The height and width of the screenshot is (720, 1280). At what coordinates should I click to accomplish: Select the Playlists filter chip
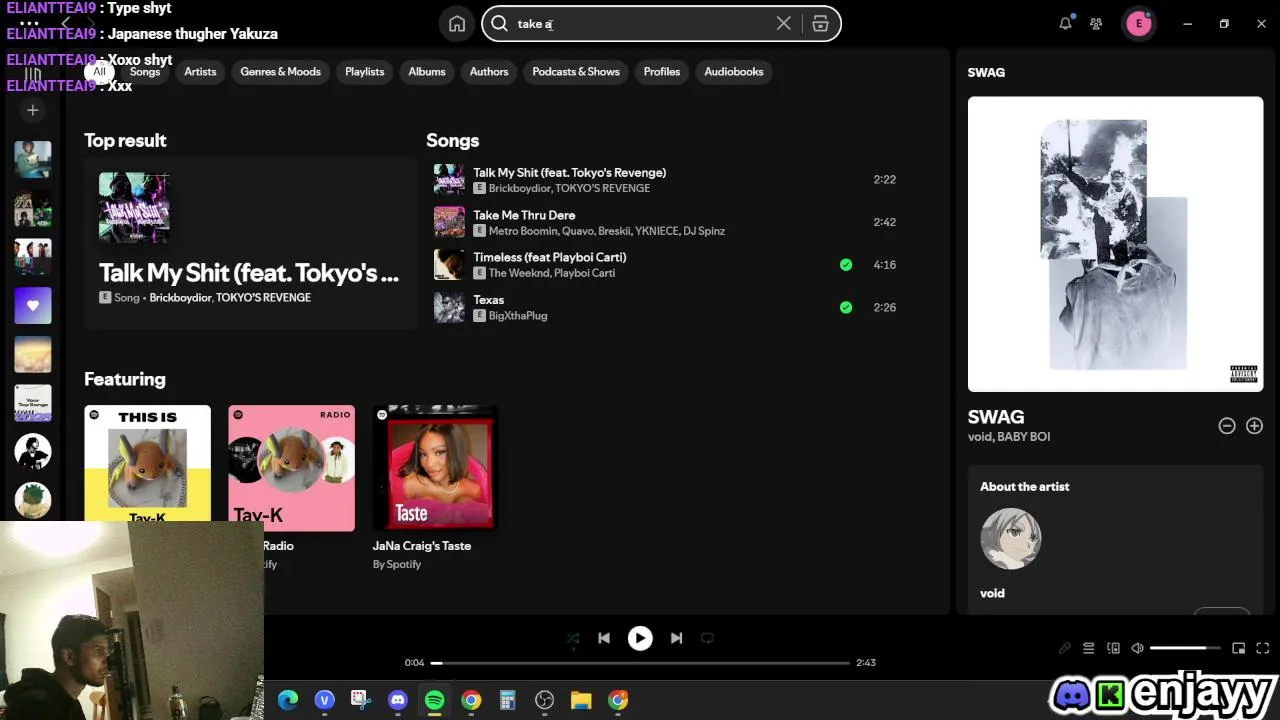(364, 72)
